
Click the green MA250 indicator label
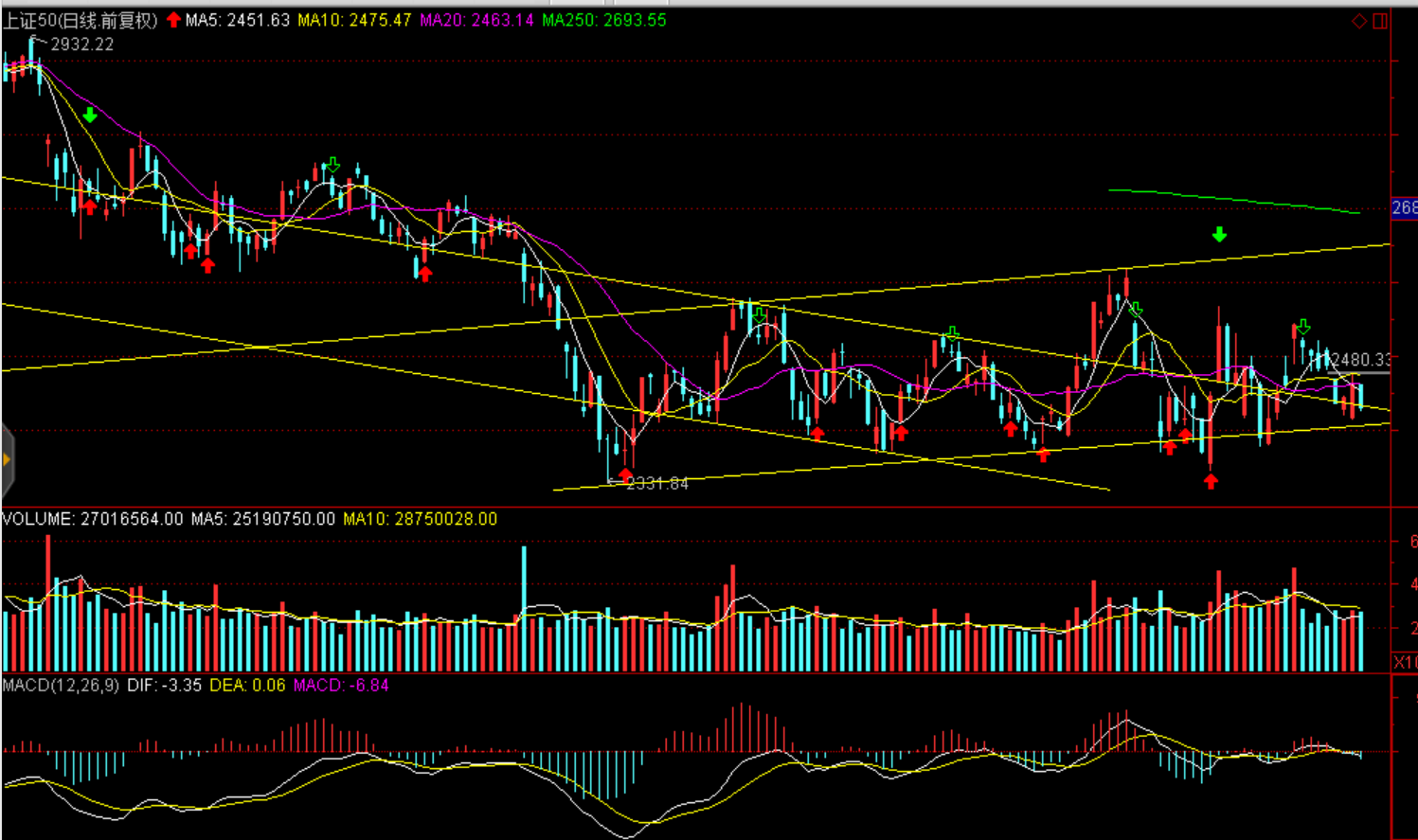pyautogui.click(x=604, y=21)
